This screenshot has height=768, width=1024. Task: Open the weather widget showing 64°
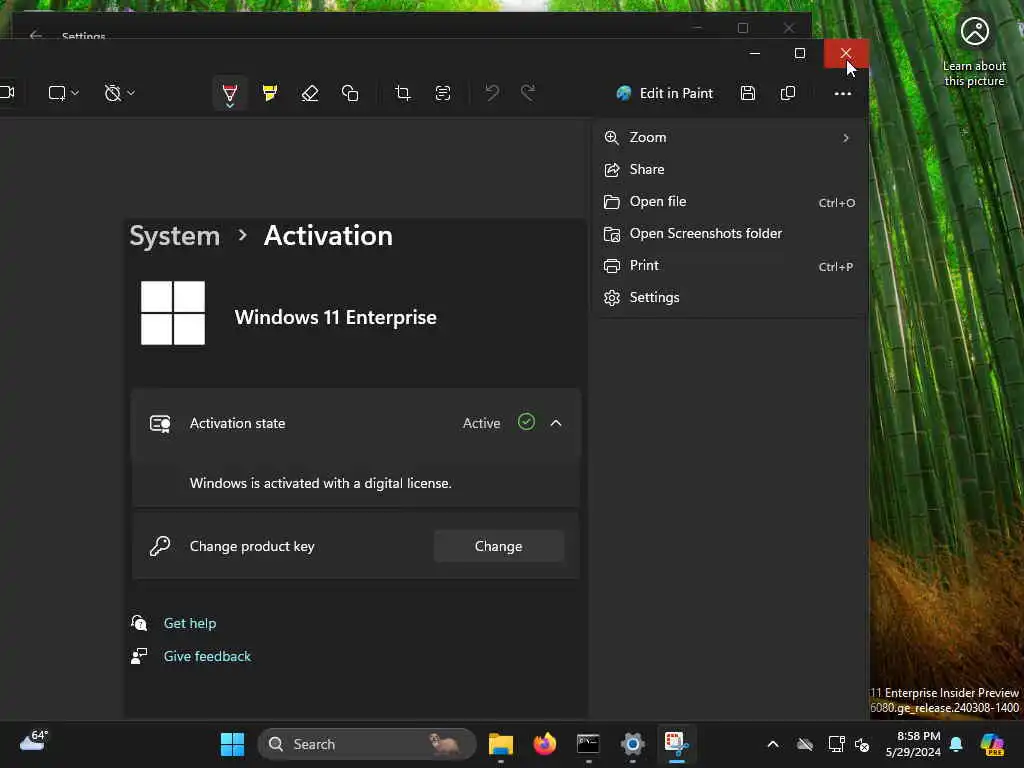pos(34,742)
